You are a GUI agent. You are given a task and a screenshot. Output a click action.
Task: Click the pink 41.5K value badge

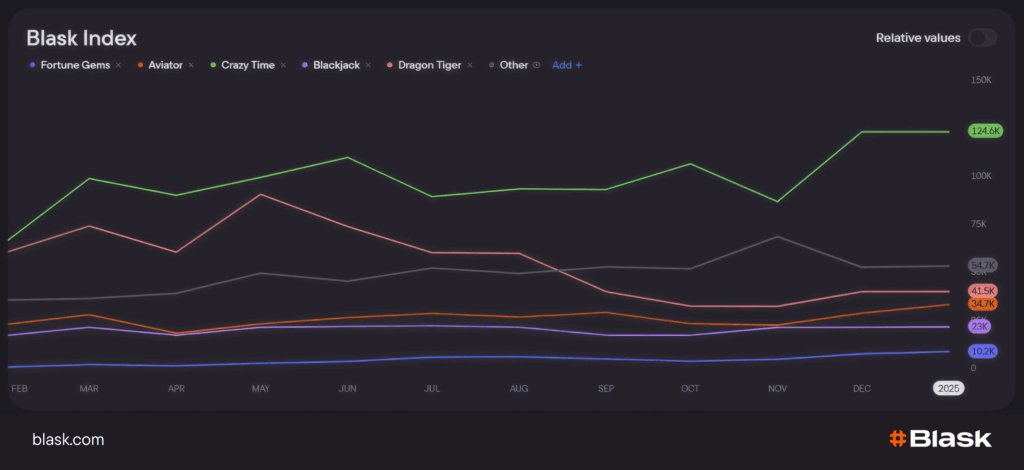click(983, 290)
